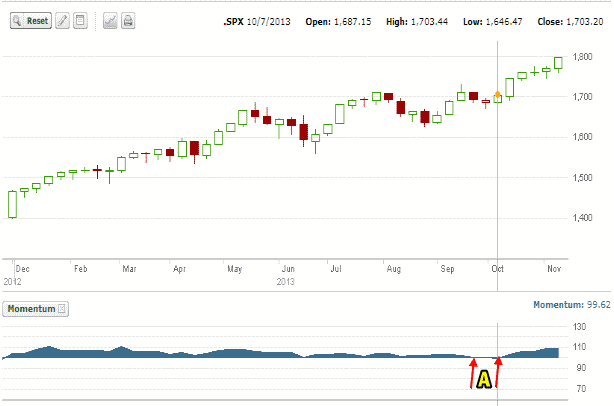Select the pencil drawing tool
614x406 pixels.
(62, 21)
